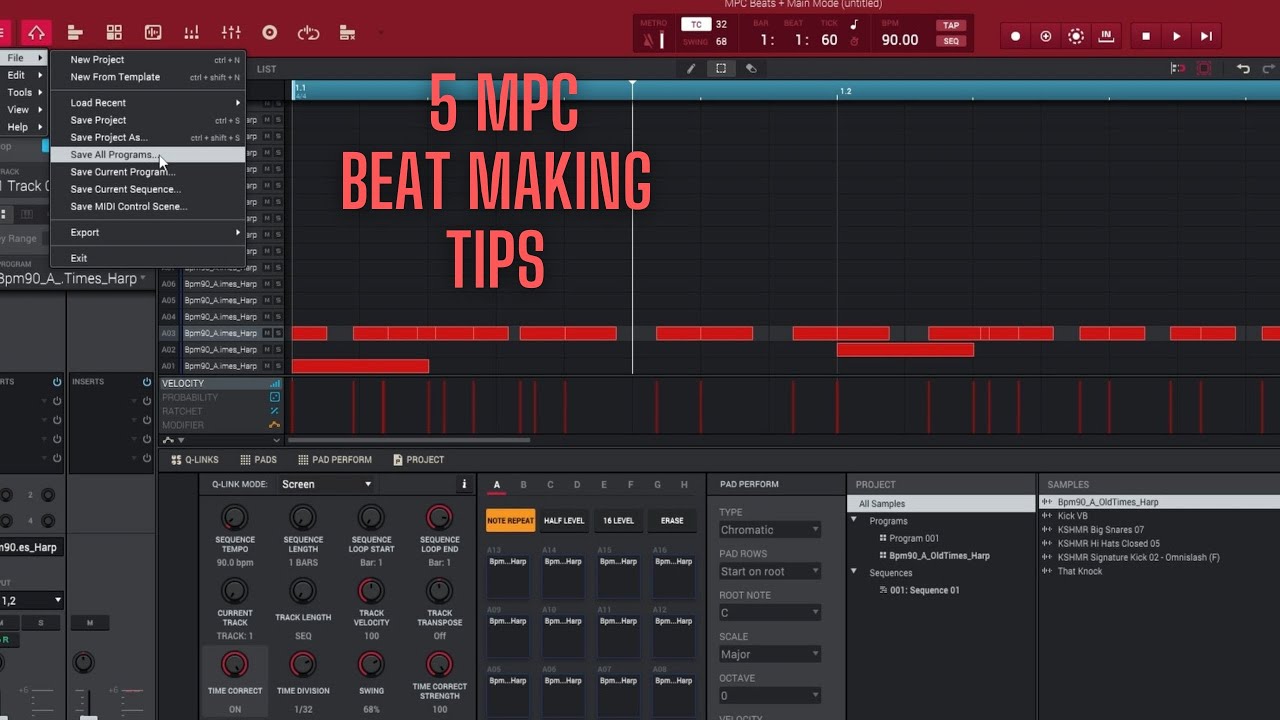The image size is (1280, 720).
Task: Click the Automation read/write icon
Action: pyautogui.click(x=1076, y=36)
